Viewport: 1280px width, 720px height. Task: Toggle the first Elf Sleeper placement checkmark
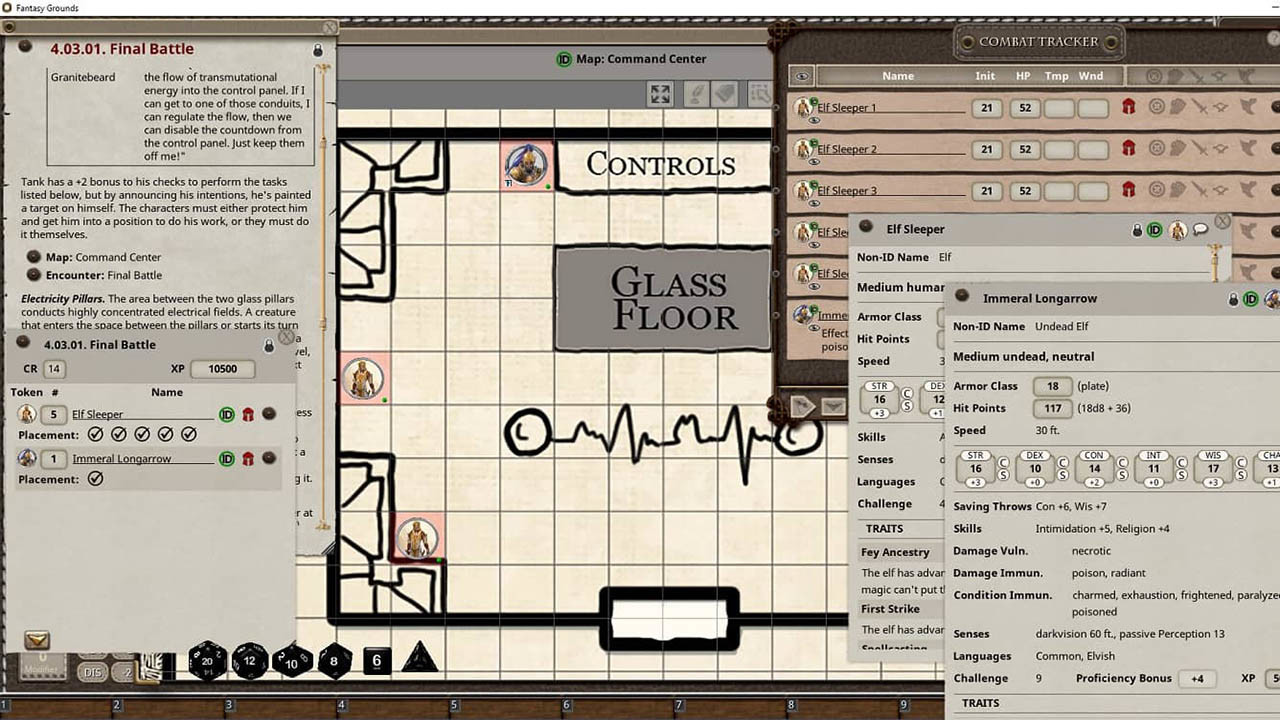(x=95, y=435)
